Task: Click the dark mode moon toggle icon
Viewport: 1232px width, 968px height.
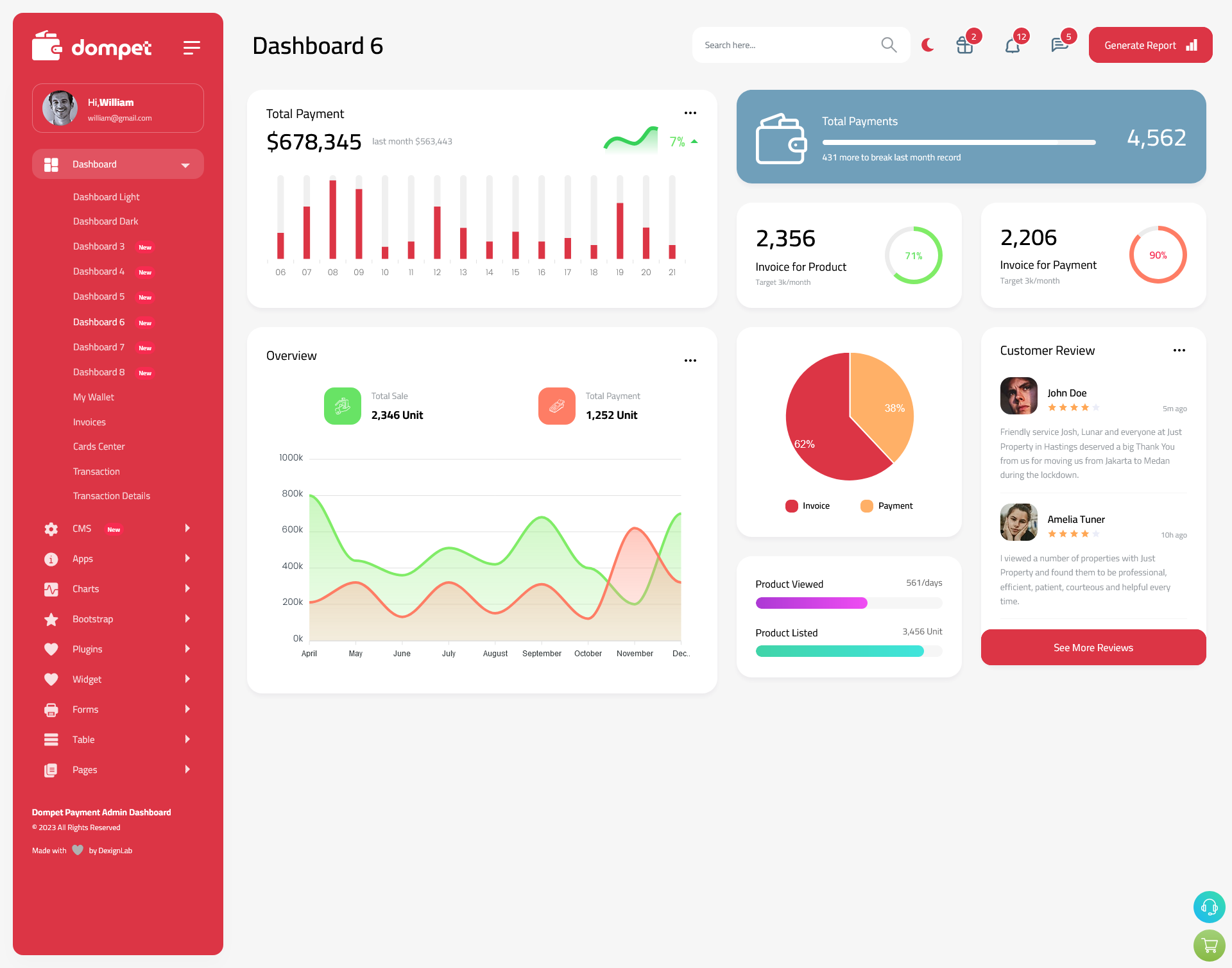Action: click(928, 44)
